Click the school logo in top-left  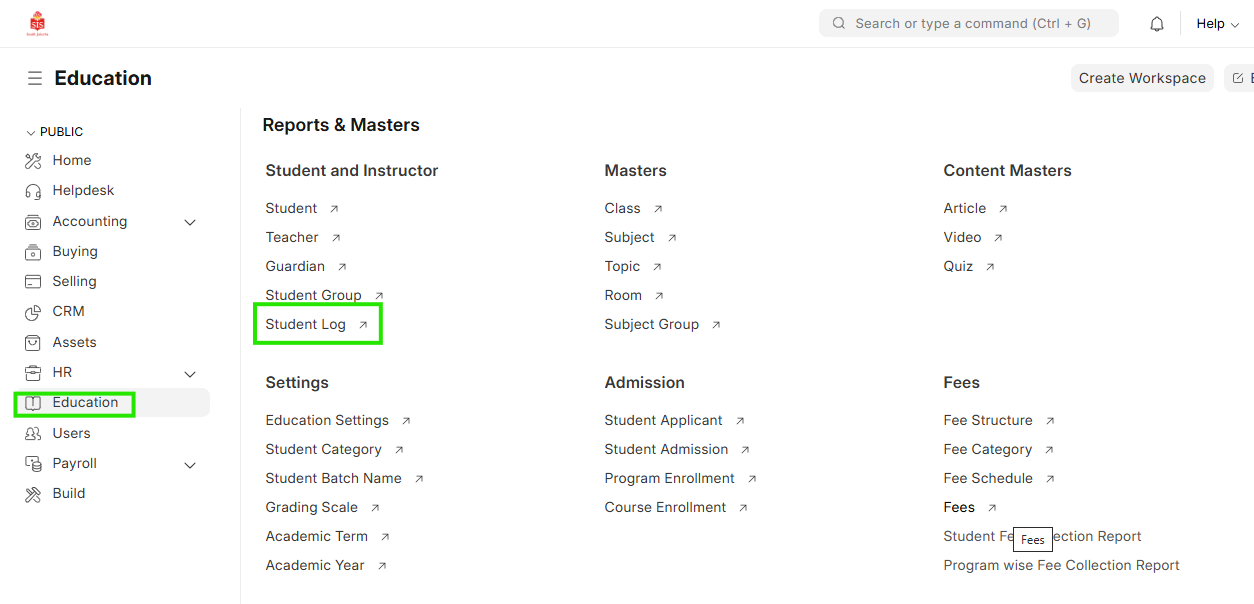[x=38, y=23]
